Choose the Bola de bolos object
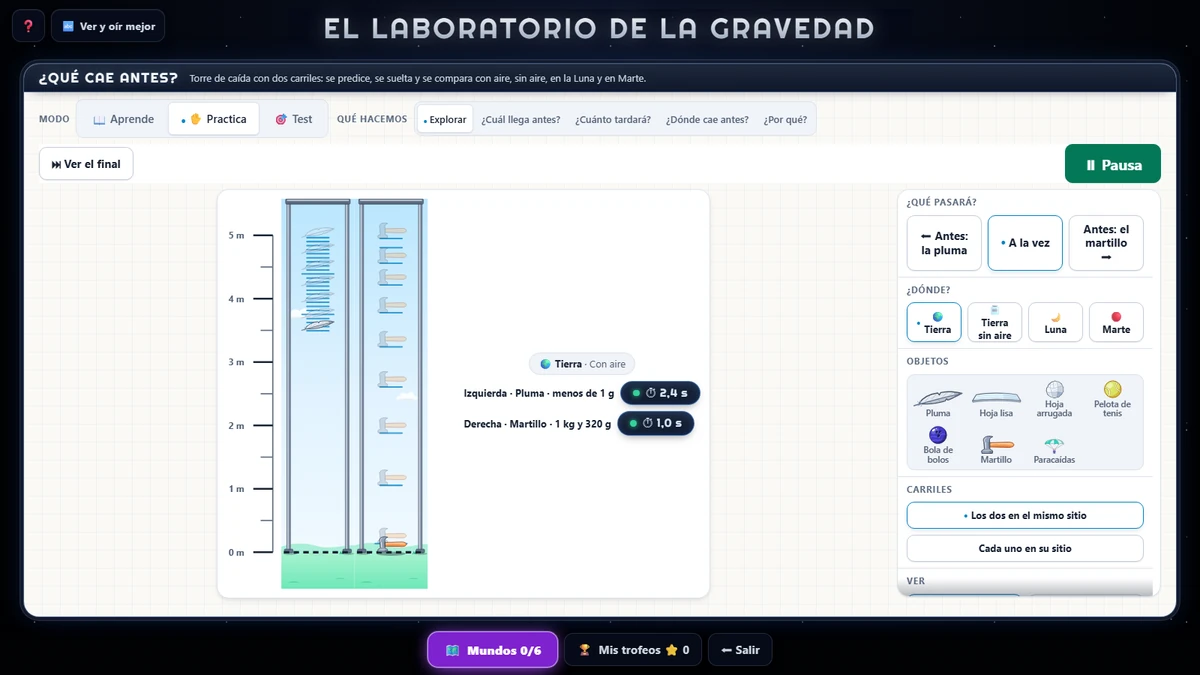Image resolution: width=1200 pixels, height=675 pixels. (x=938, y=446)
